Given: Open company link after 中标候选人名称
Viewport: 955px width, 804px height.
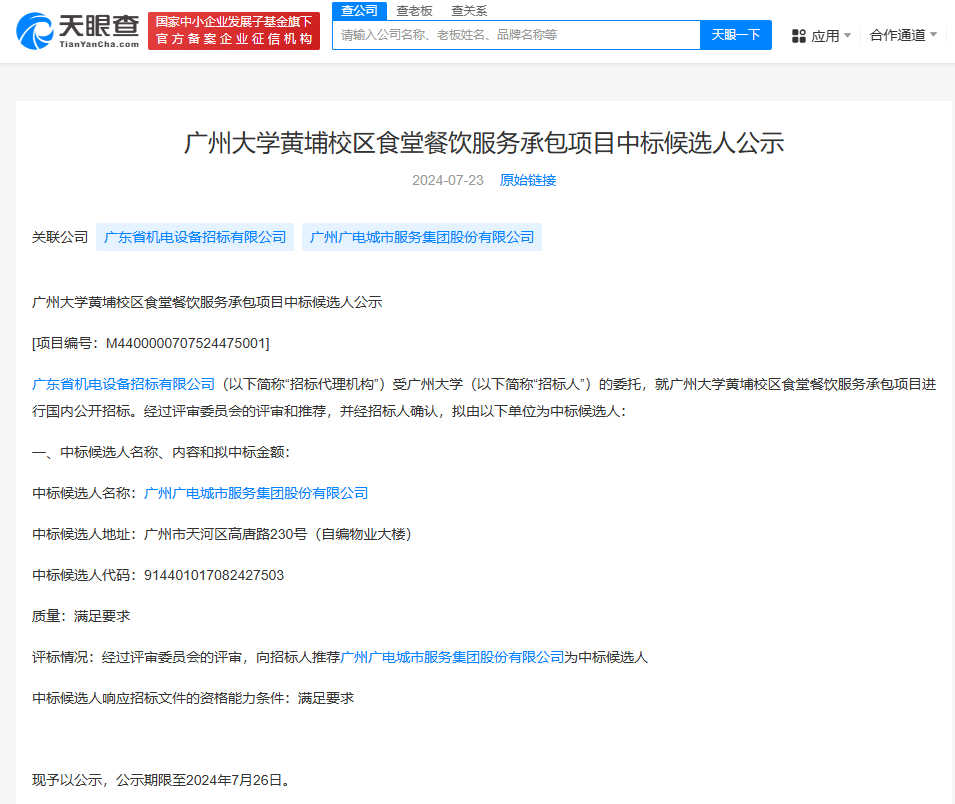Looking at the screenshot, I should 256,493.
